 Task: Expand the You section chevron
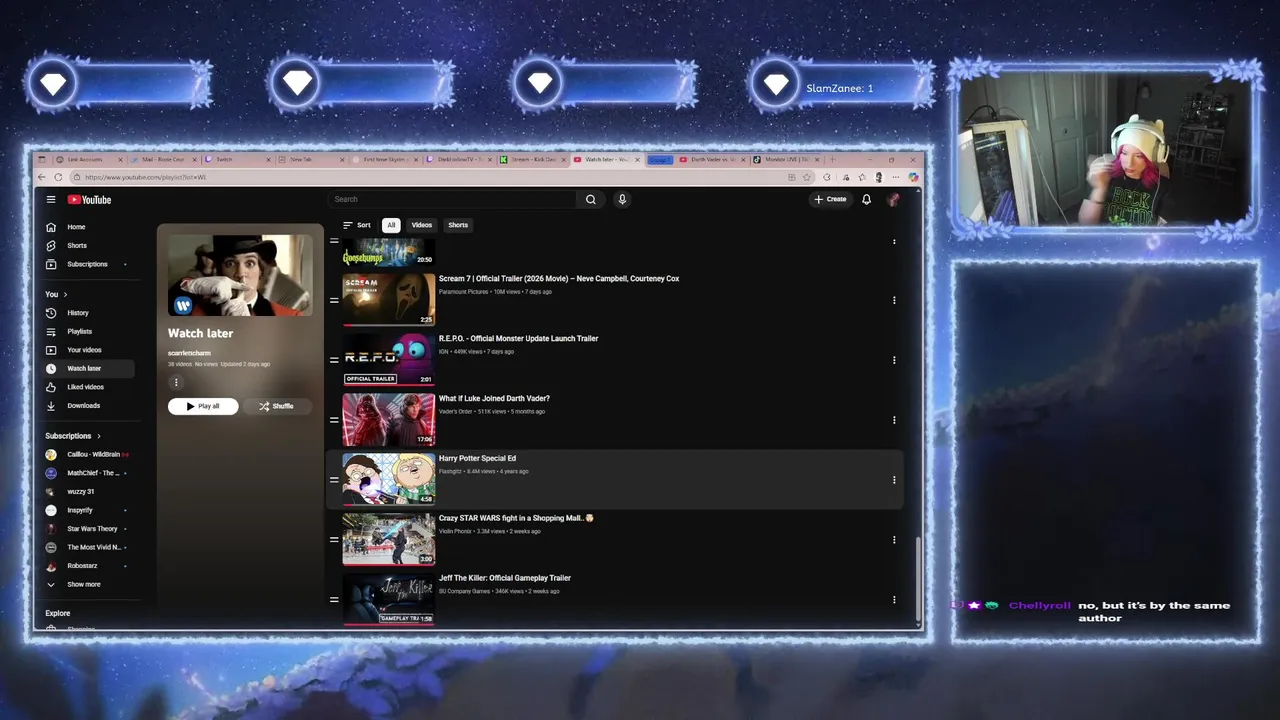pyautogui.click(x=65, y=294)
